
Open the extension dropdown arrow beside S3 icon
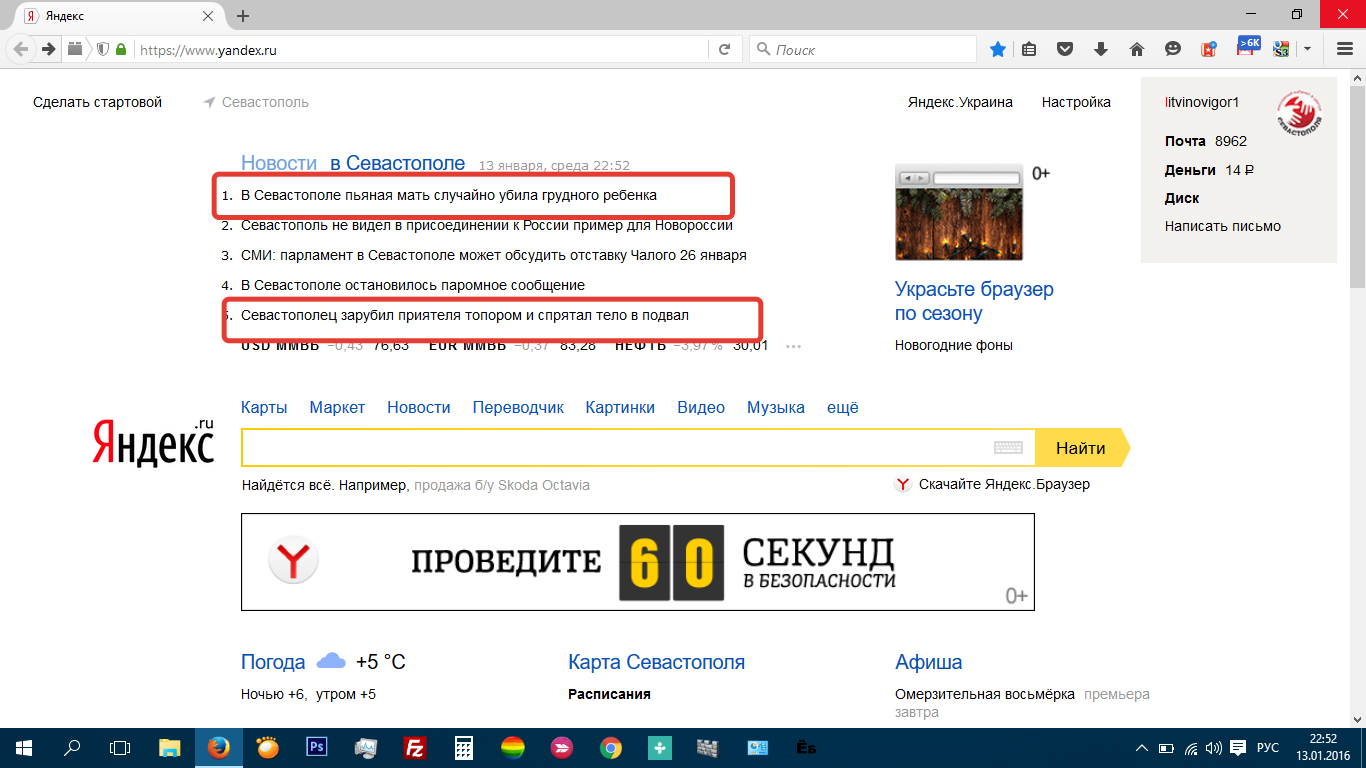click(x=1307, y=49)
